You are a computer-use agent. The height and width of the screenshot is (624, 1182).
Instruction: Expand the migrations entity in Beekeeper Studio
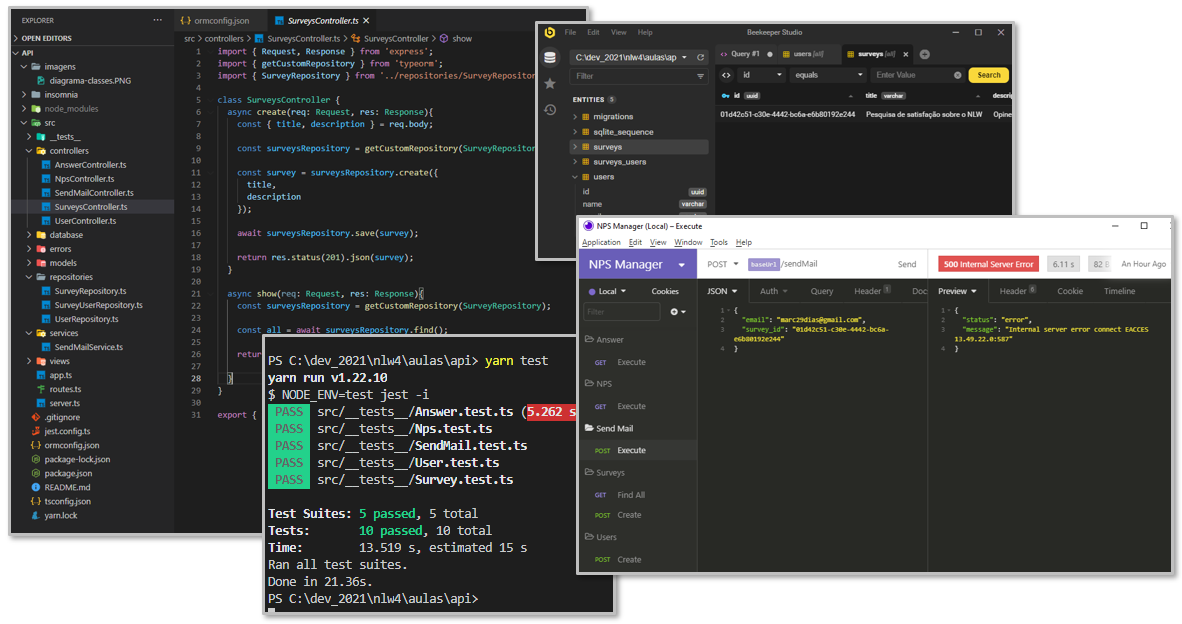pos(575,117)
